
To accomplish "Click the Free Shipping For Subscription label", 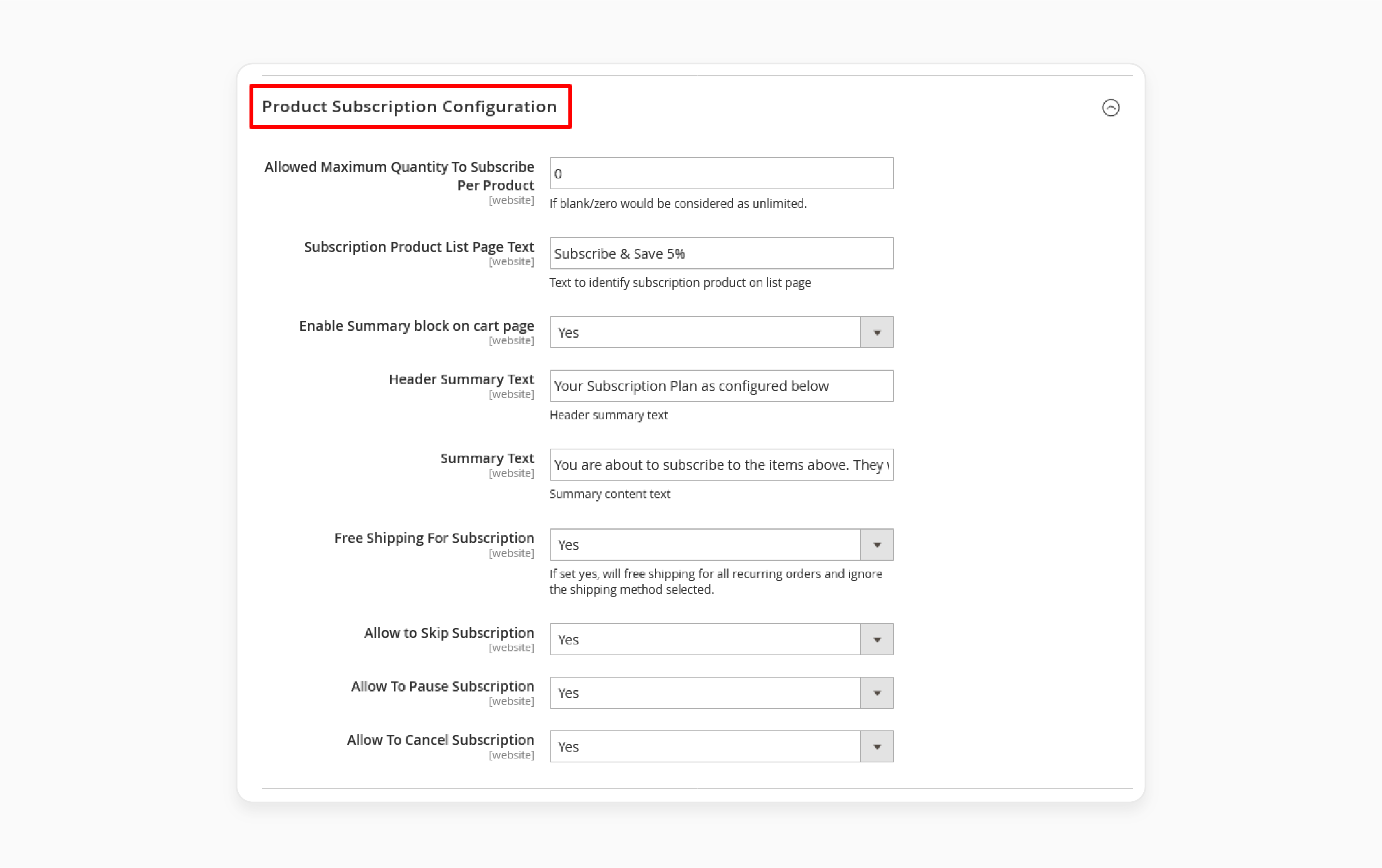I will (x=435, y=538).
